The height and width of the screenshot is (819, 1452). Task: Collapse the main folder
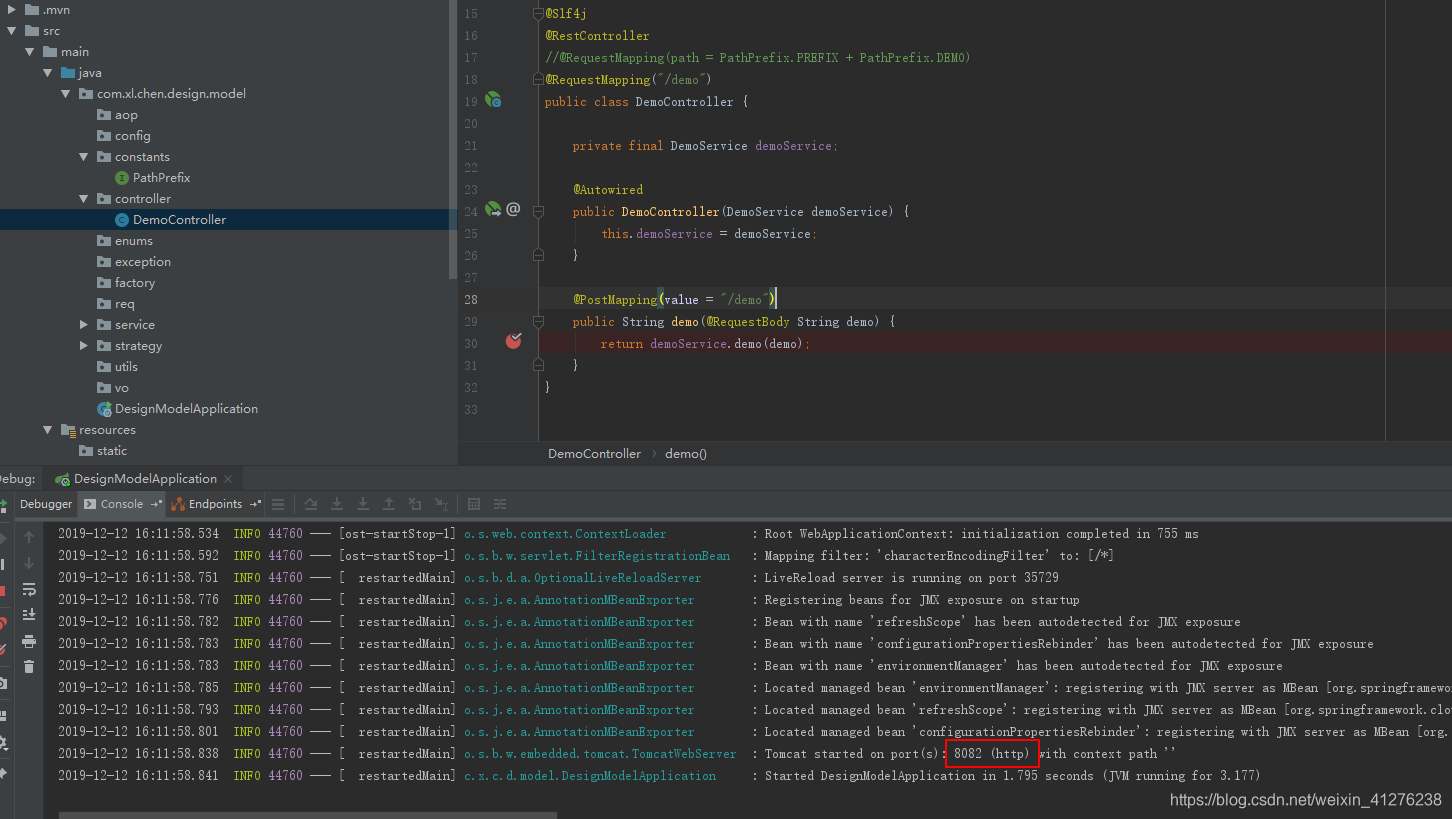(x=30, y=52)
